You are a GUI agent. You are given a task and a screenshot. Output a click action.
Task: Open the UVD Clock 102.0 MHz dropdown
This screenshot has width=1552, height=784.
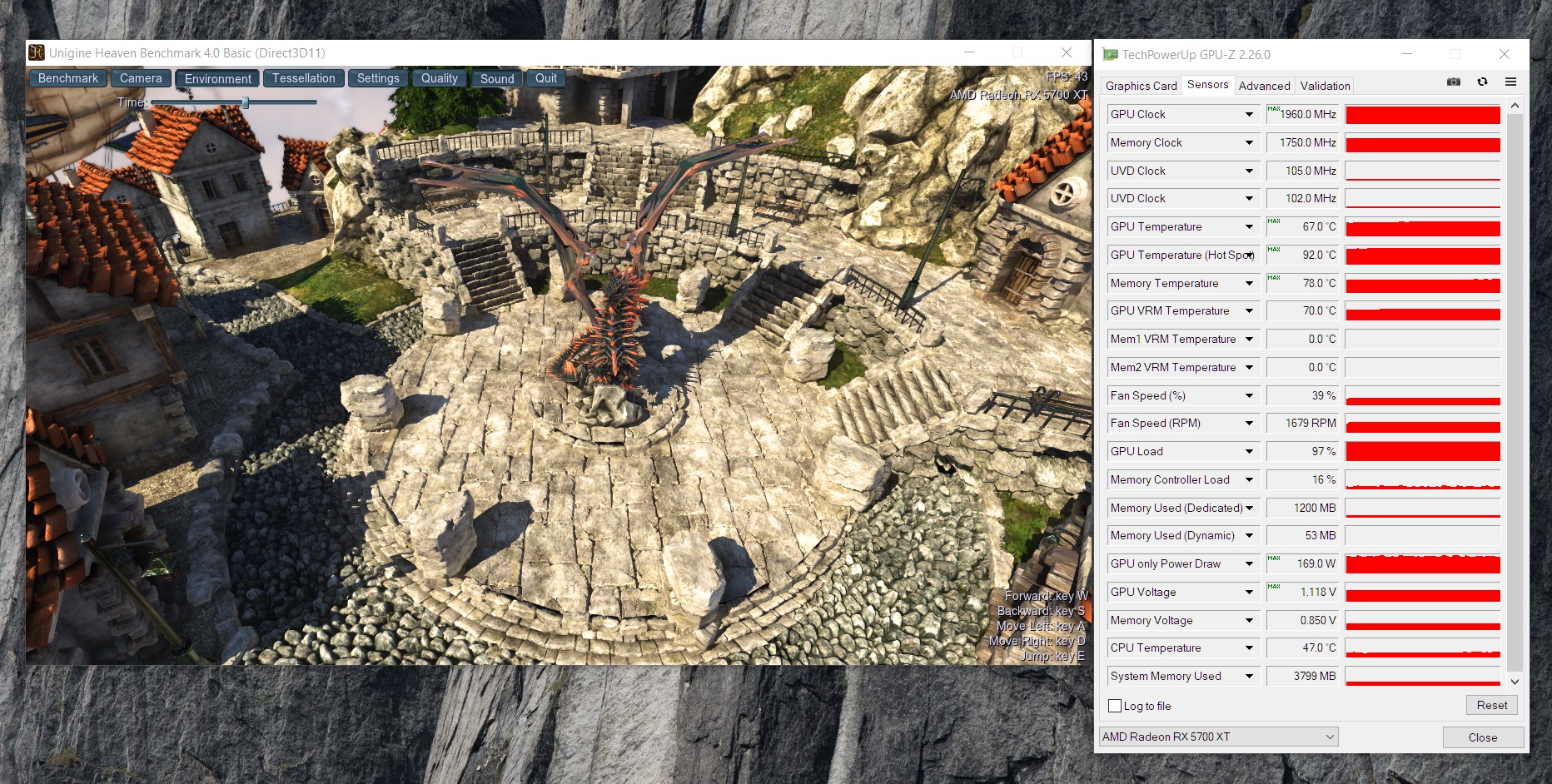1249,199
